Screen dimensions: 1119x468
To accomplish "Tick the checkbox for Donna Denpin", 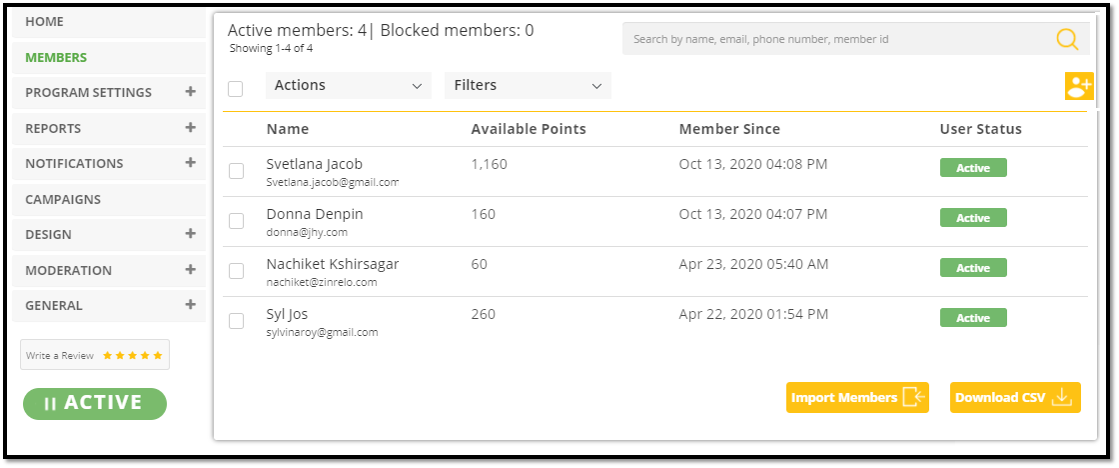I will pyautogui.click(x=236, y=221).
